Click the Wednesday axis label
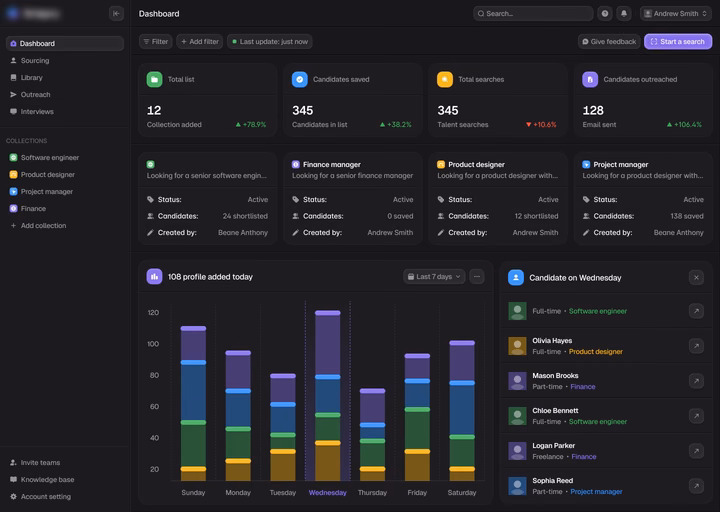 tap(327, 492)
